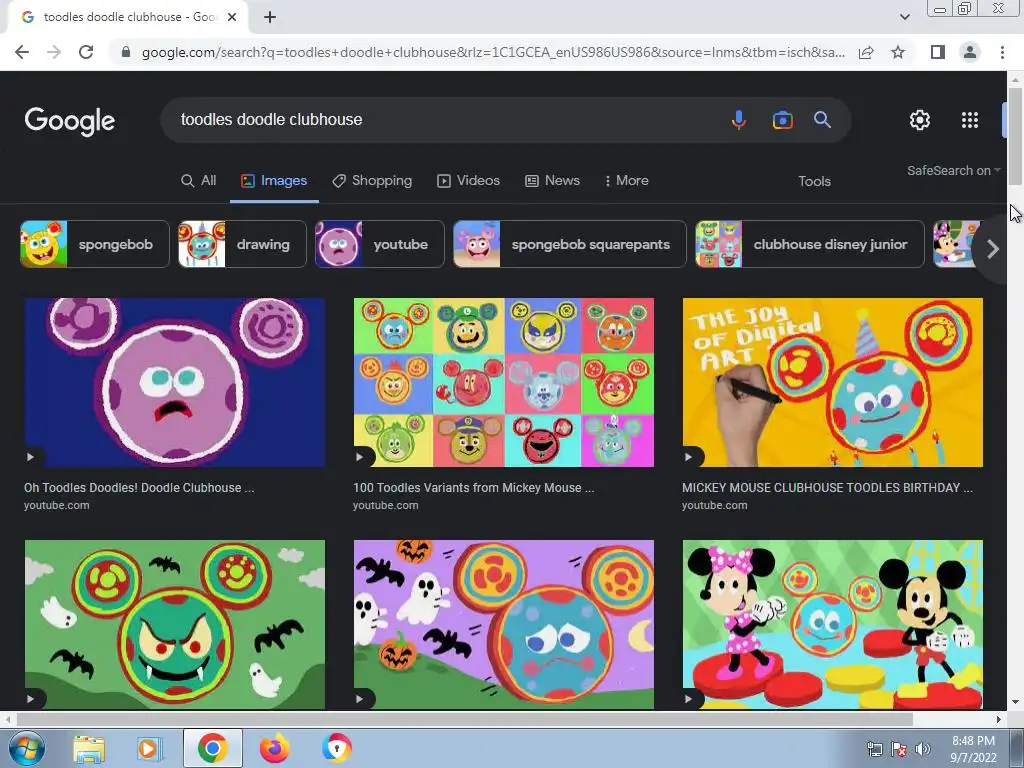Click the taskbar clock showing 8:48 PM
Image resolution: width=1024 pixels, height=768 pixels.
[x=973, y=749]
